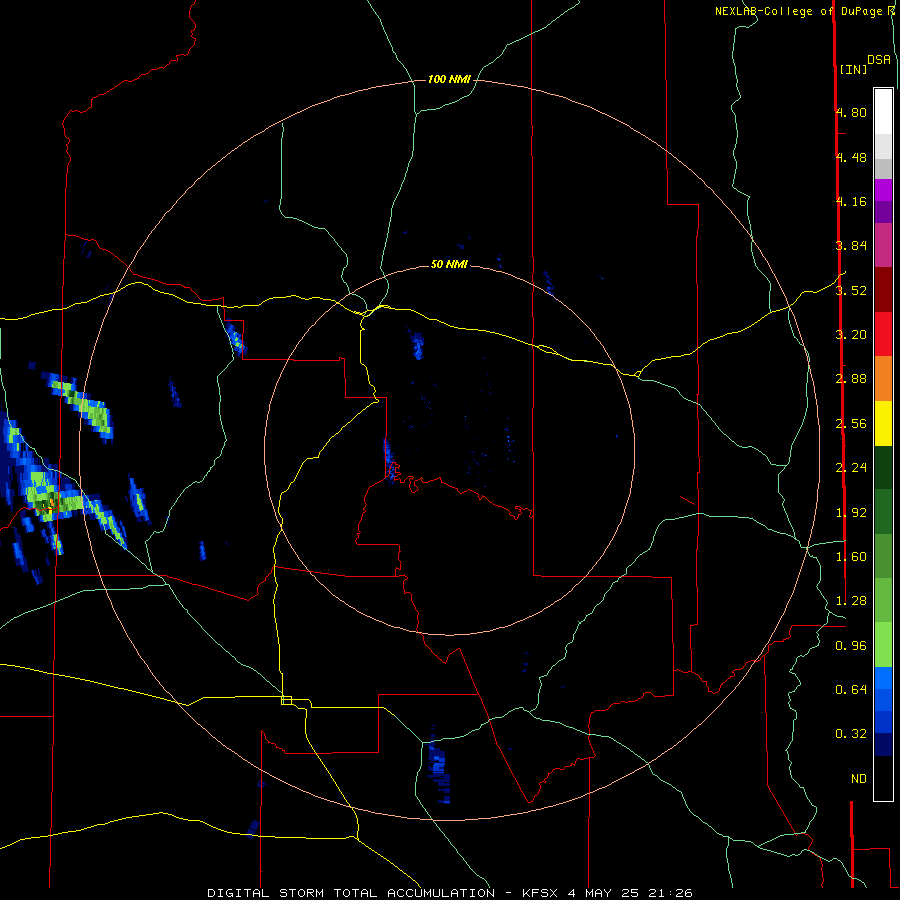The image size is (900, 900).
Task: Select the dark red legend swatch
Action: tap(883, 290)
